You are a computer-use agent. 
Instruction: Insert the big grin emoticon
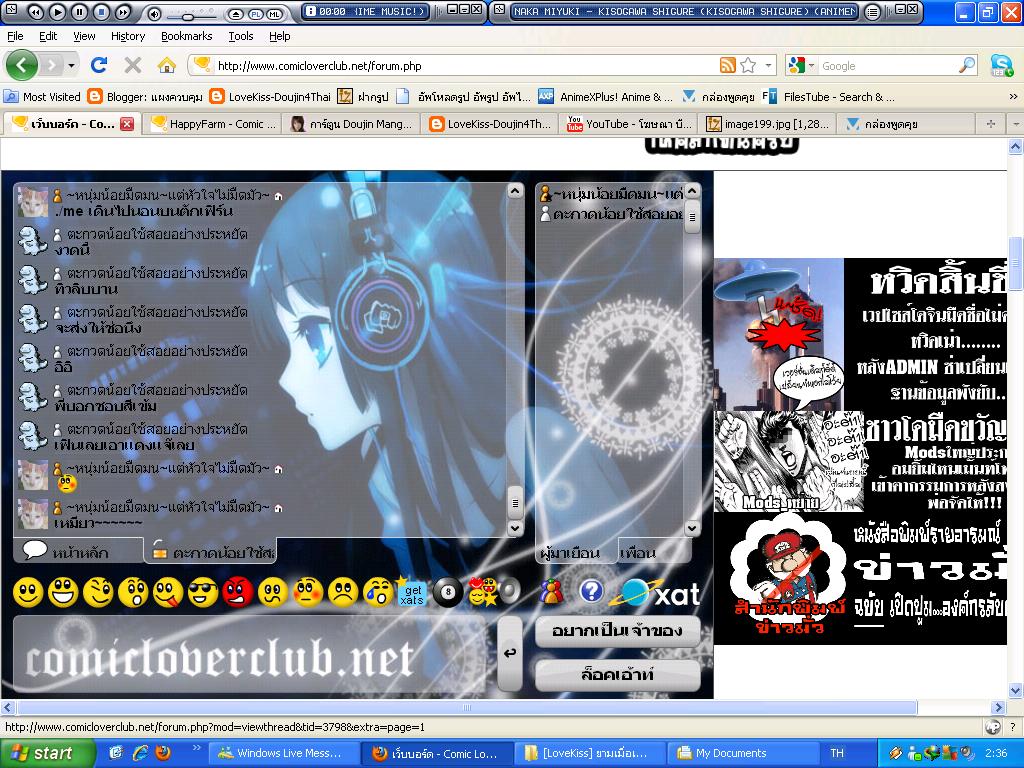[x=63, y=593]
